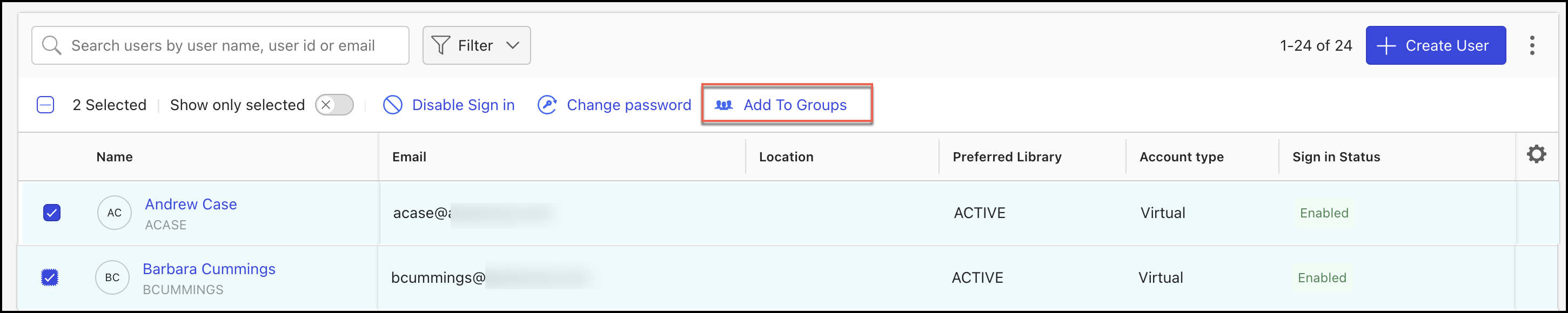Click the BC avatar for Barbara Cummings

point(112,278)
